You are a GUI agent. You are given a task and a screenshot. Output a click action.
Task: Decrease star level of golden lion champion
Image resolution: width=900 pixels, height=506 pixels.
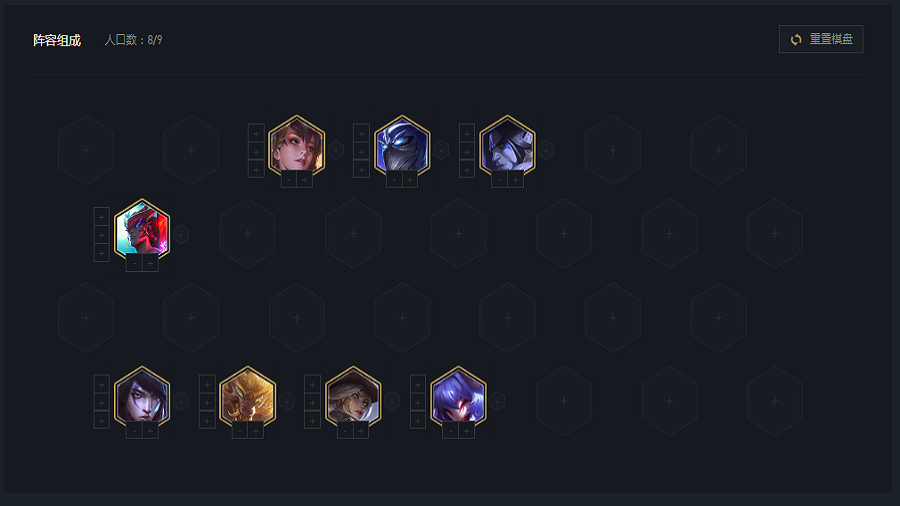(x=239, y=431)
